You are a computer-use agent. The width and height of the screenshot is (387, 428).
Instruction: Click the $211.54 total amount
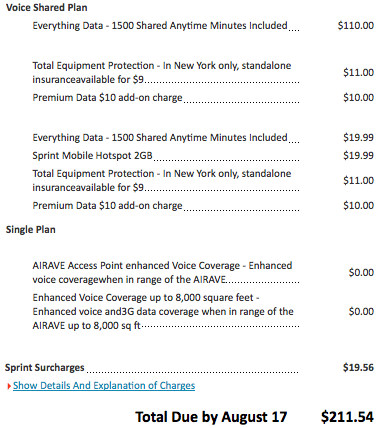[347, 417]
